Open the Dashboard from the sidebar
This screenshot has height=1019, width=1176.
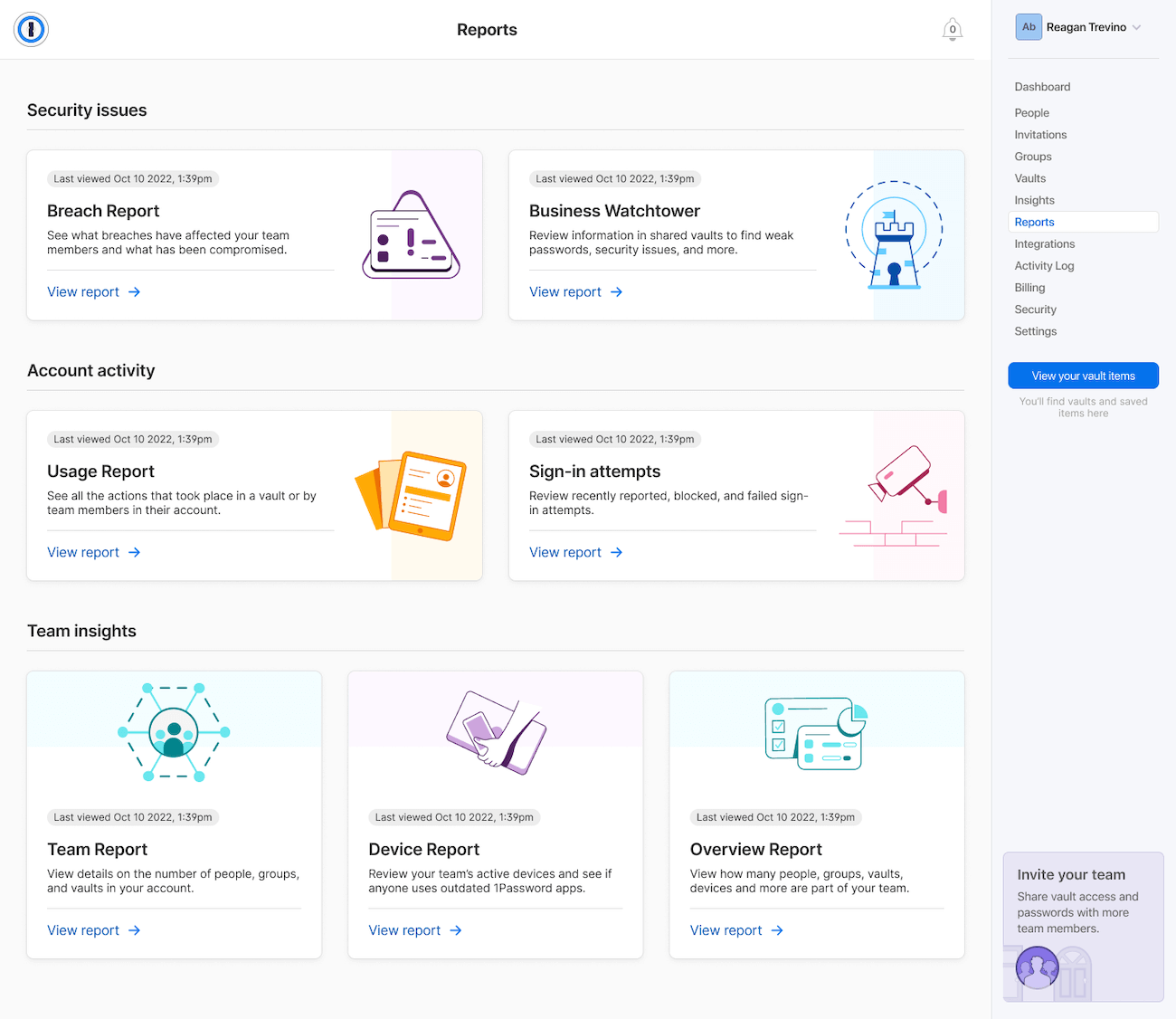pos(1042,86)
